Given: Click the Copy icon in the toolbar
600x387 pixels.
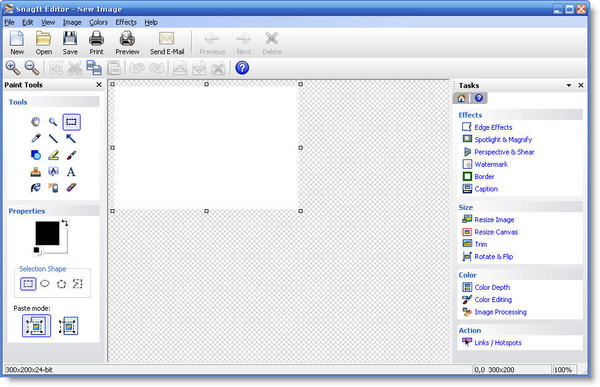Looking at the screenshot, I should click(x=94, y=68).
